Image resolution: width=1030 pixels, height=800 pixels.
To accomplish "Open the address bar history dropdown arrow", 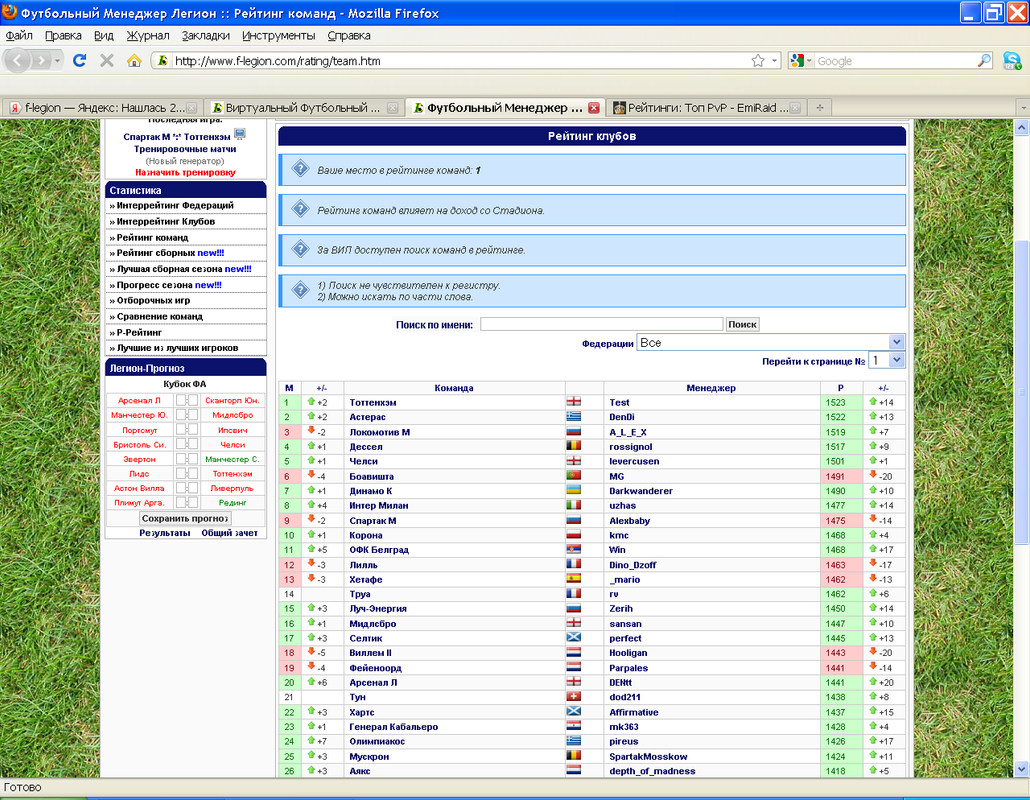I will point(775,60).
